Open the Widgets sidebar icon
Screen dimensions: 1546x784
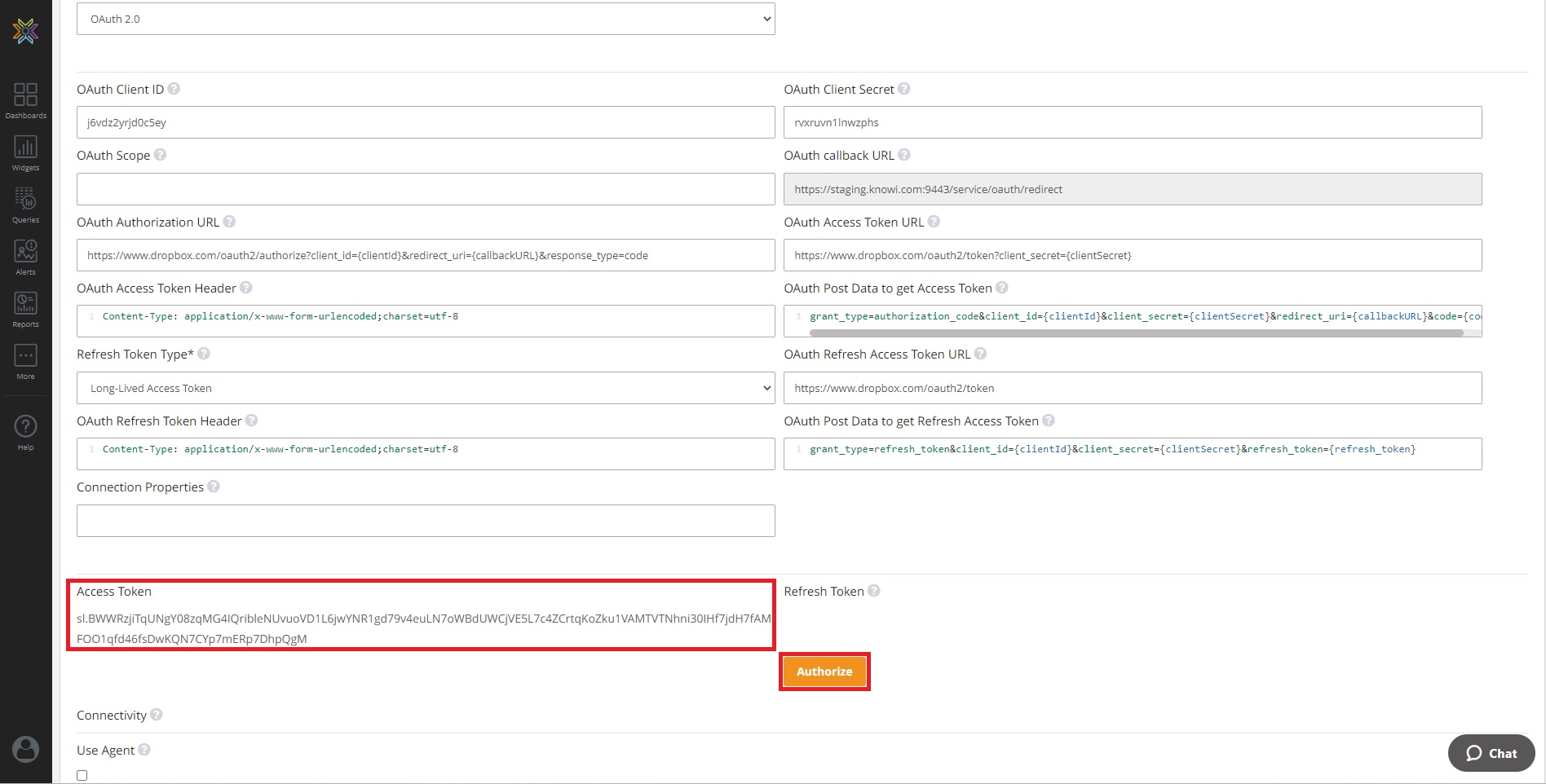coord(25,152)
